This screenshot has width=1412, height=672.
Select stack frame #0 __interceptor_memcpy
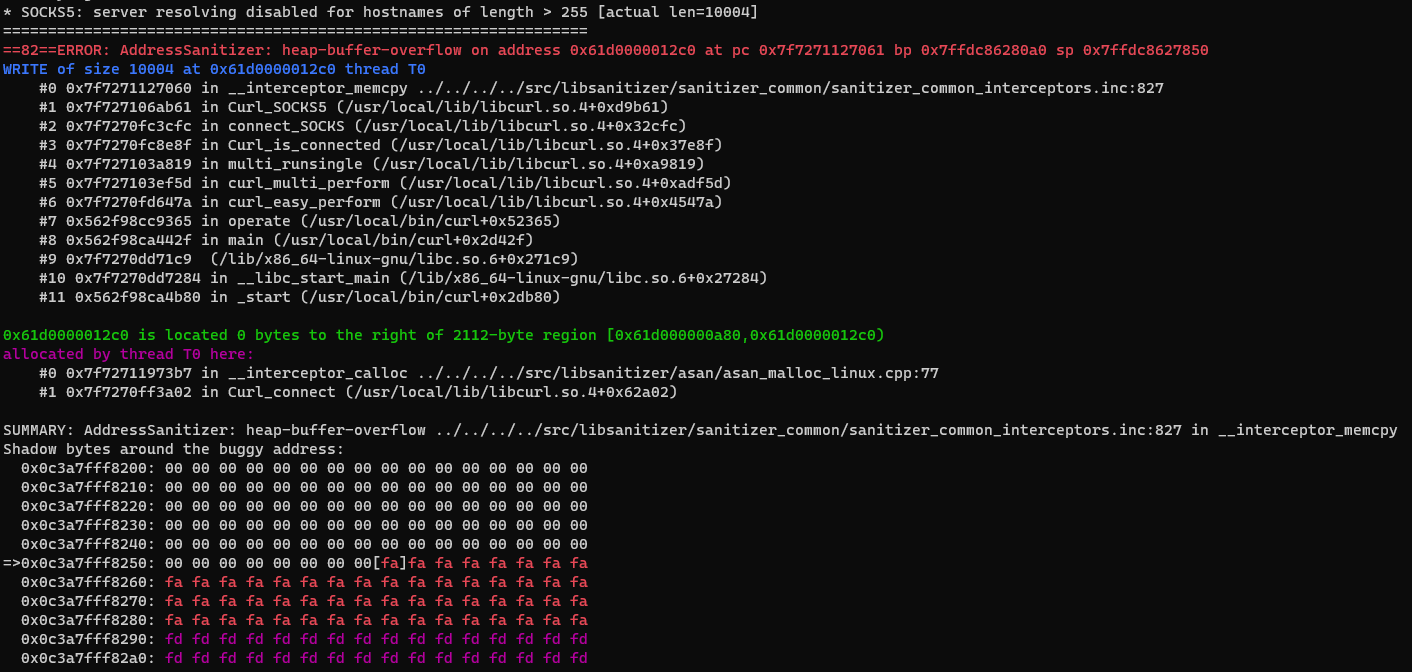coord(600,88)
